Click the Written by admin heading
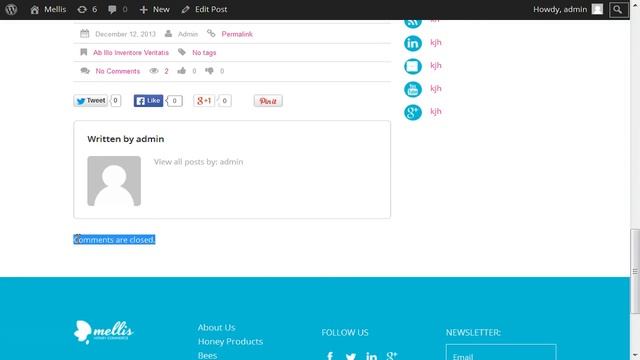 126,139
